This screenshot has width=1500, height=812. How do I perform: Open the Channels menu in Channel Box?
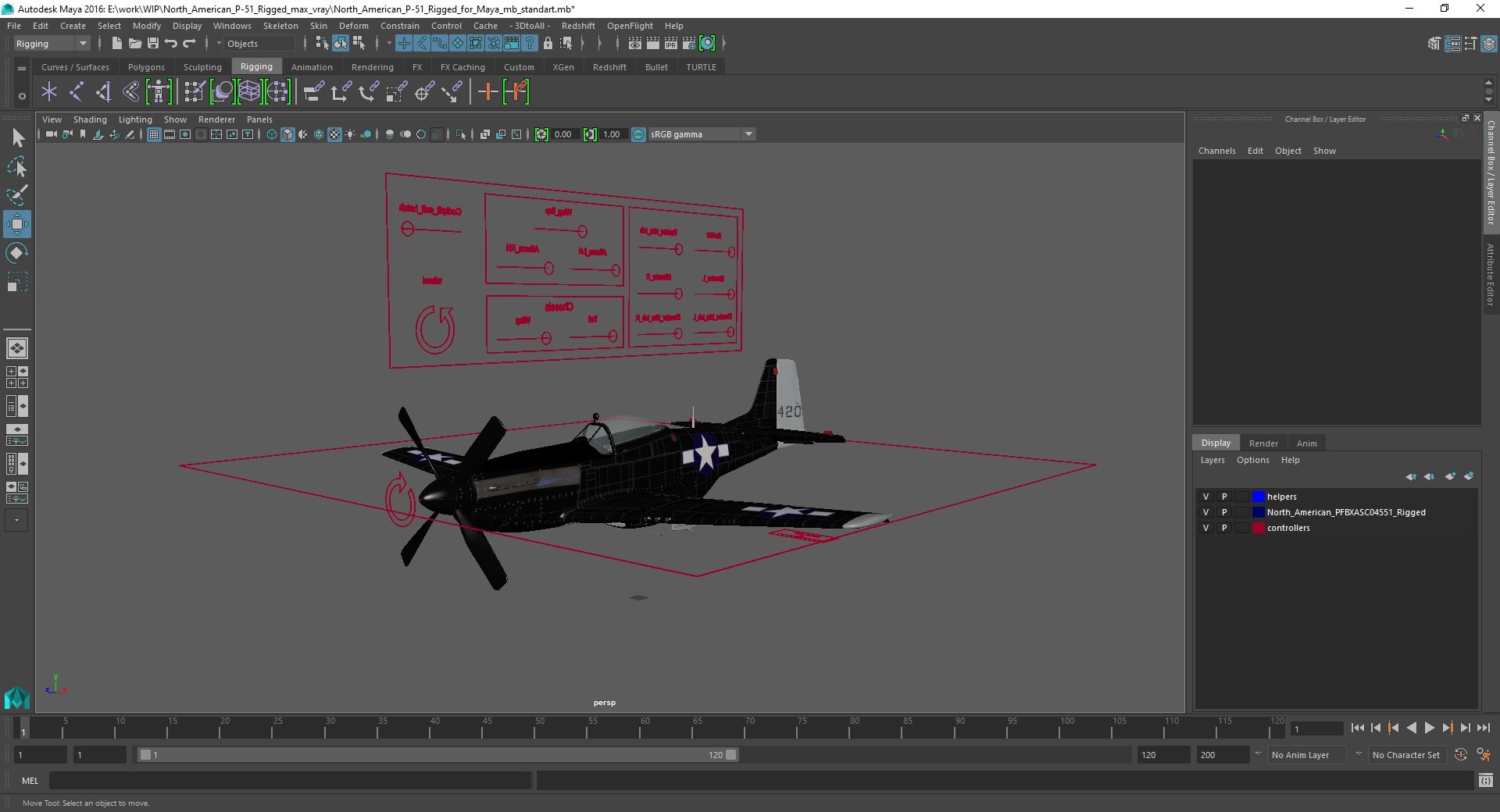click(1216, 151)
